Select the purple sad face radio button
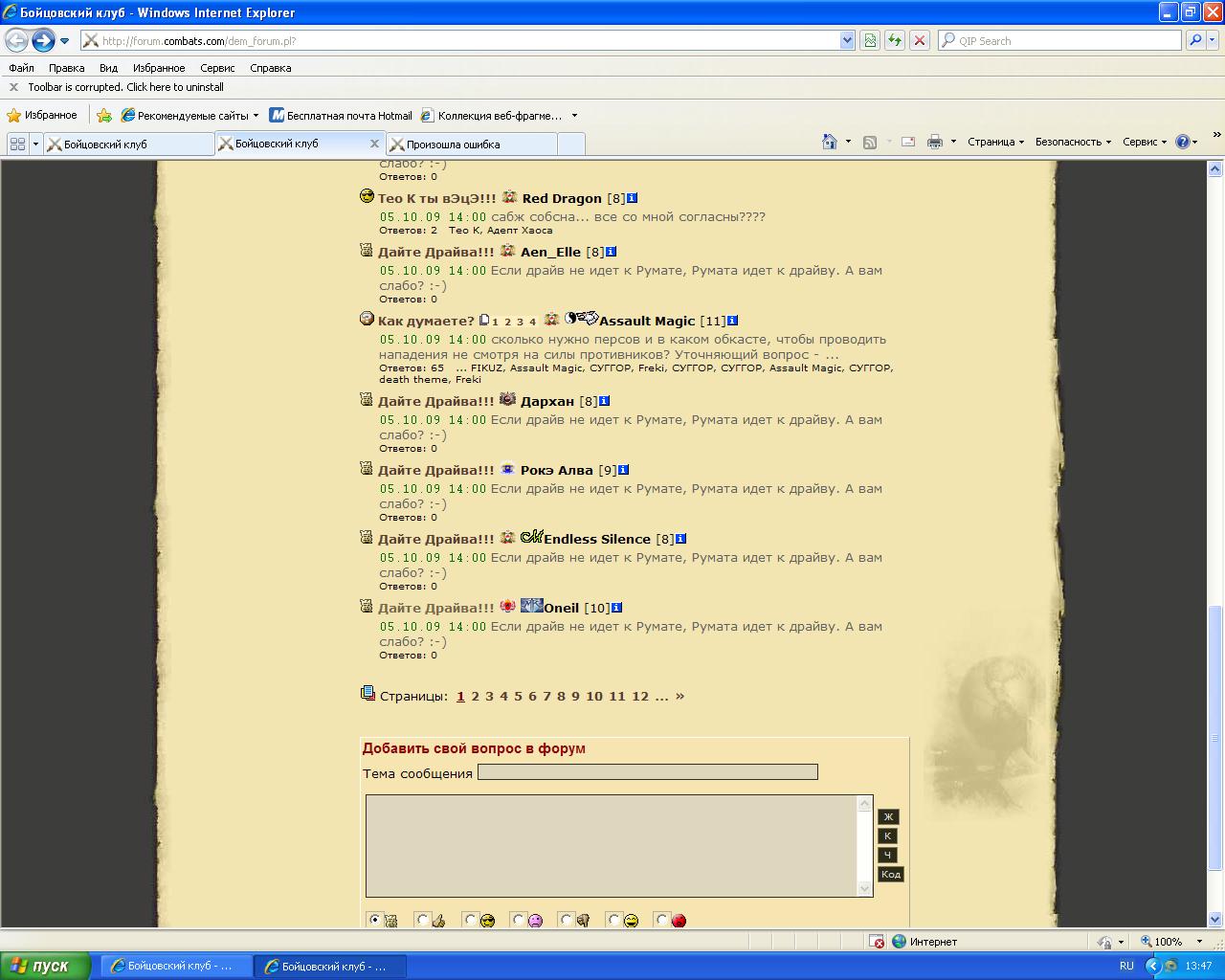This screenshot has height=980, width=1225. (x=518, y=920)
